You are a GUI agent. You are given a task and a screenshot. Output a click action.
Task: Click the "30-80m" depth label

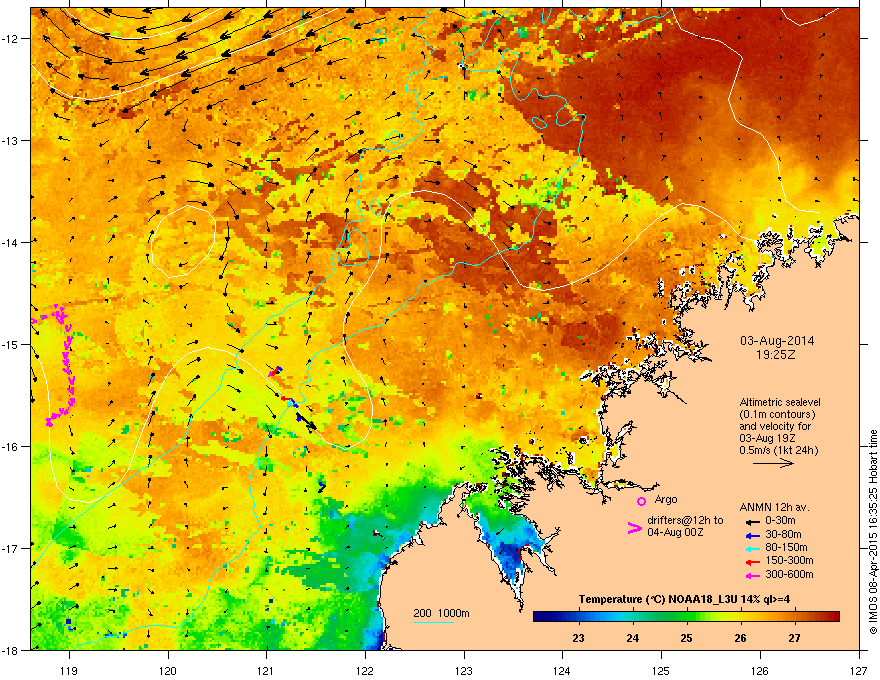(x=783, y=535)
